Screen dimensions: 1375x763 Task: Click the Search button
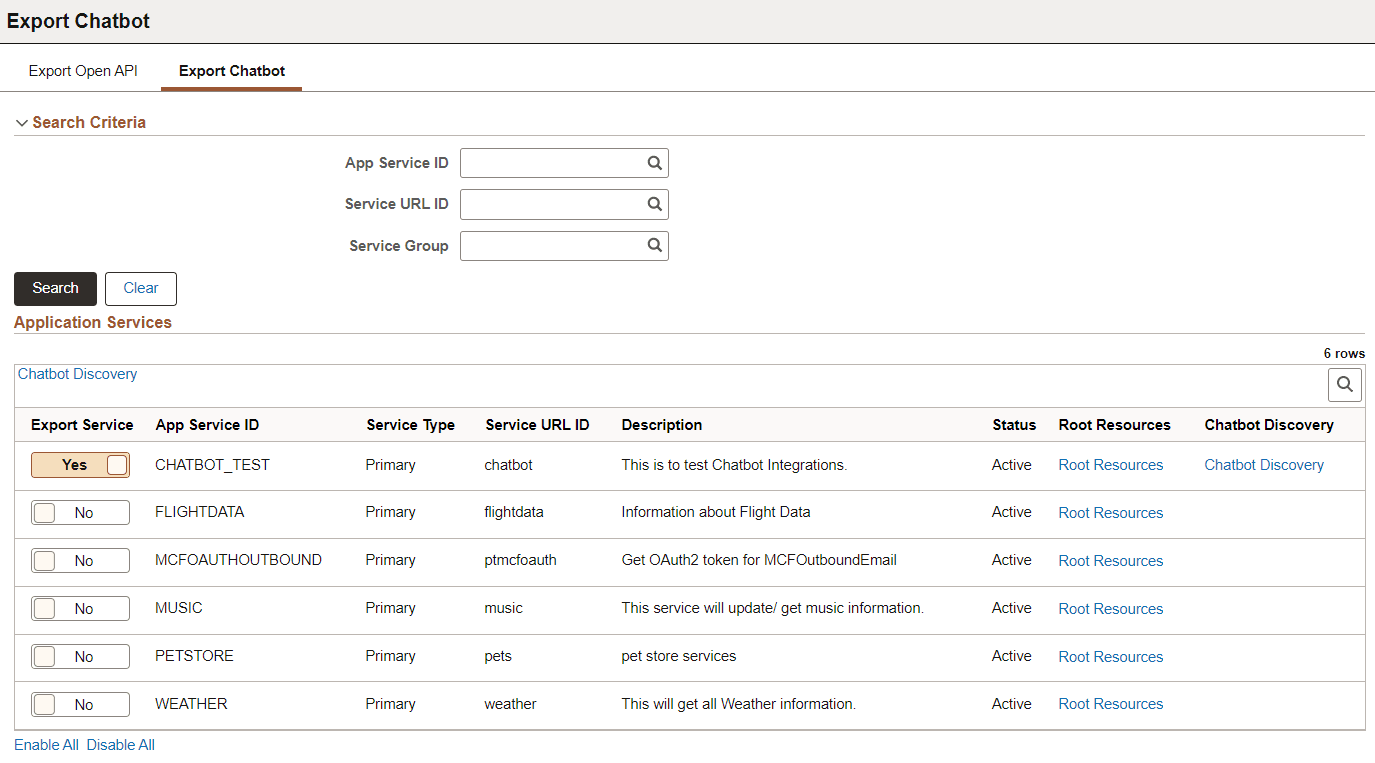pyautogui.click(x=55, y=288)
